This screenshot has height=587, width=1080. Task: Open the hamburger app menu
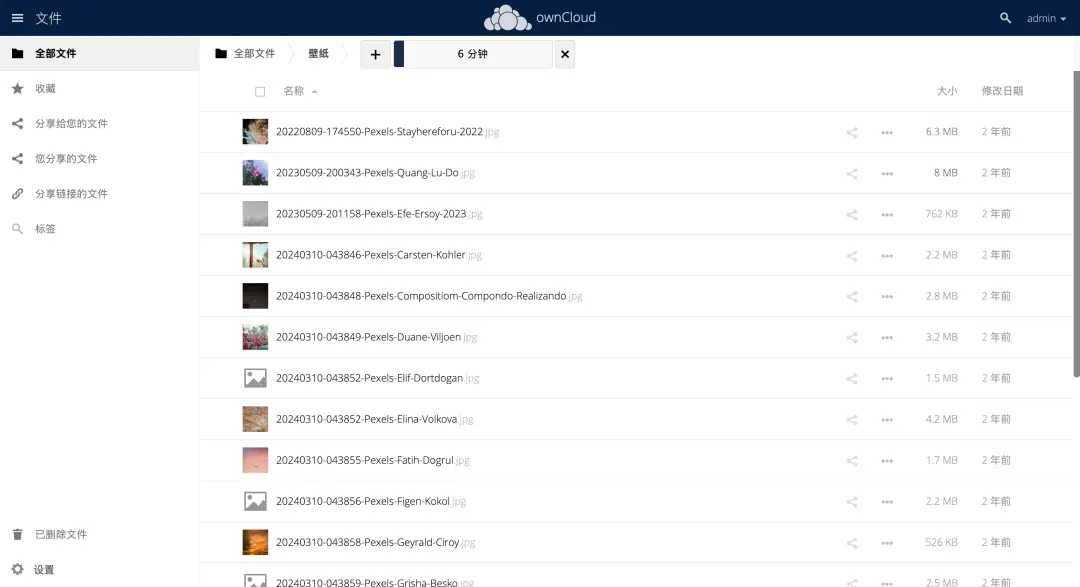17,18
